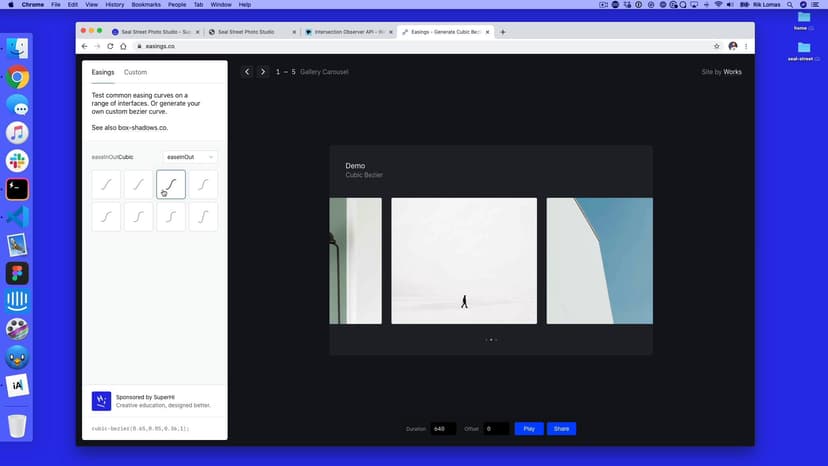Viewport: 828px width, 466px height.
Task: Click the Duration input field
Action: (x=443, y=429)
